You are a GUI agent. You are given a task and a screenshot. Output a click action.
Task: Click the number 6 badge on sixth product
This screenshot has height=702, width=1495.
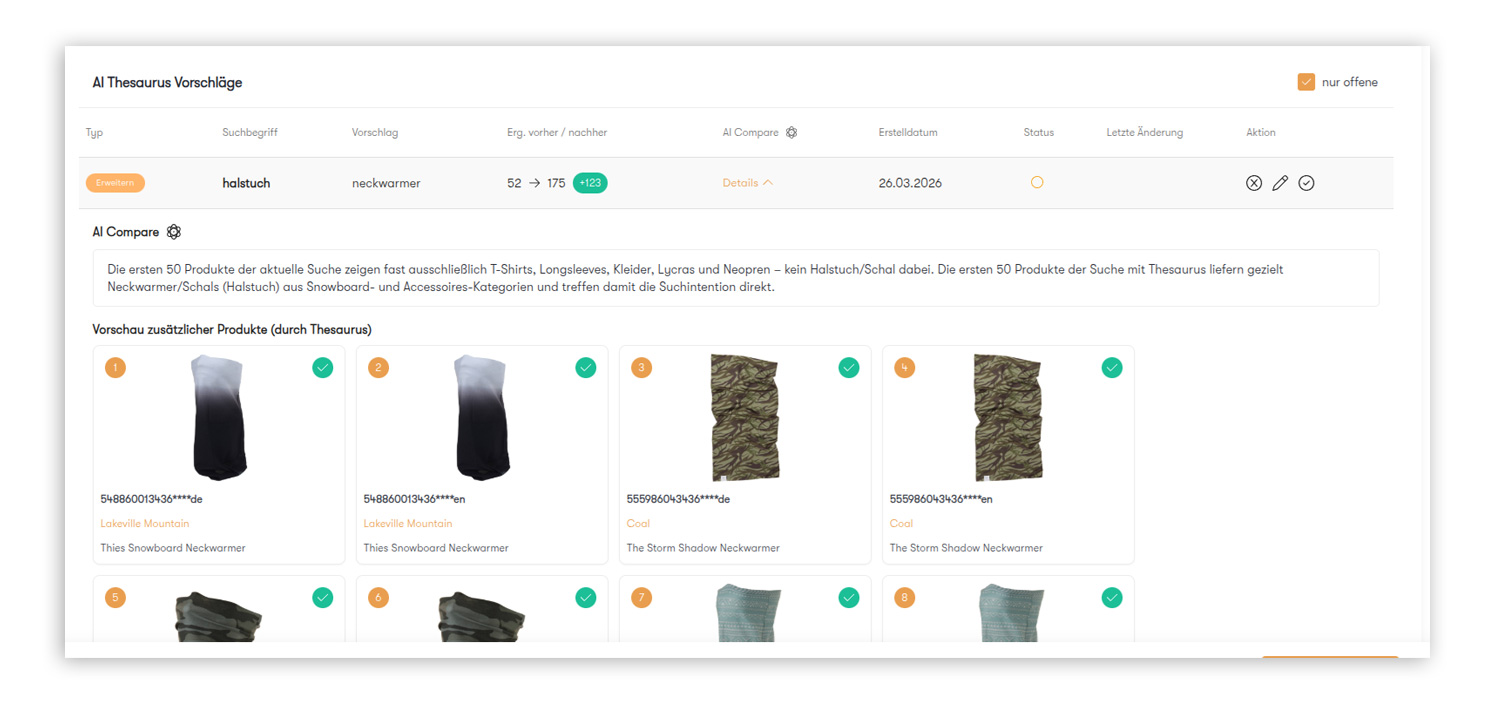point(378,597)
